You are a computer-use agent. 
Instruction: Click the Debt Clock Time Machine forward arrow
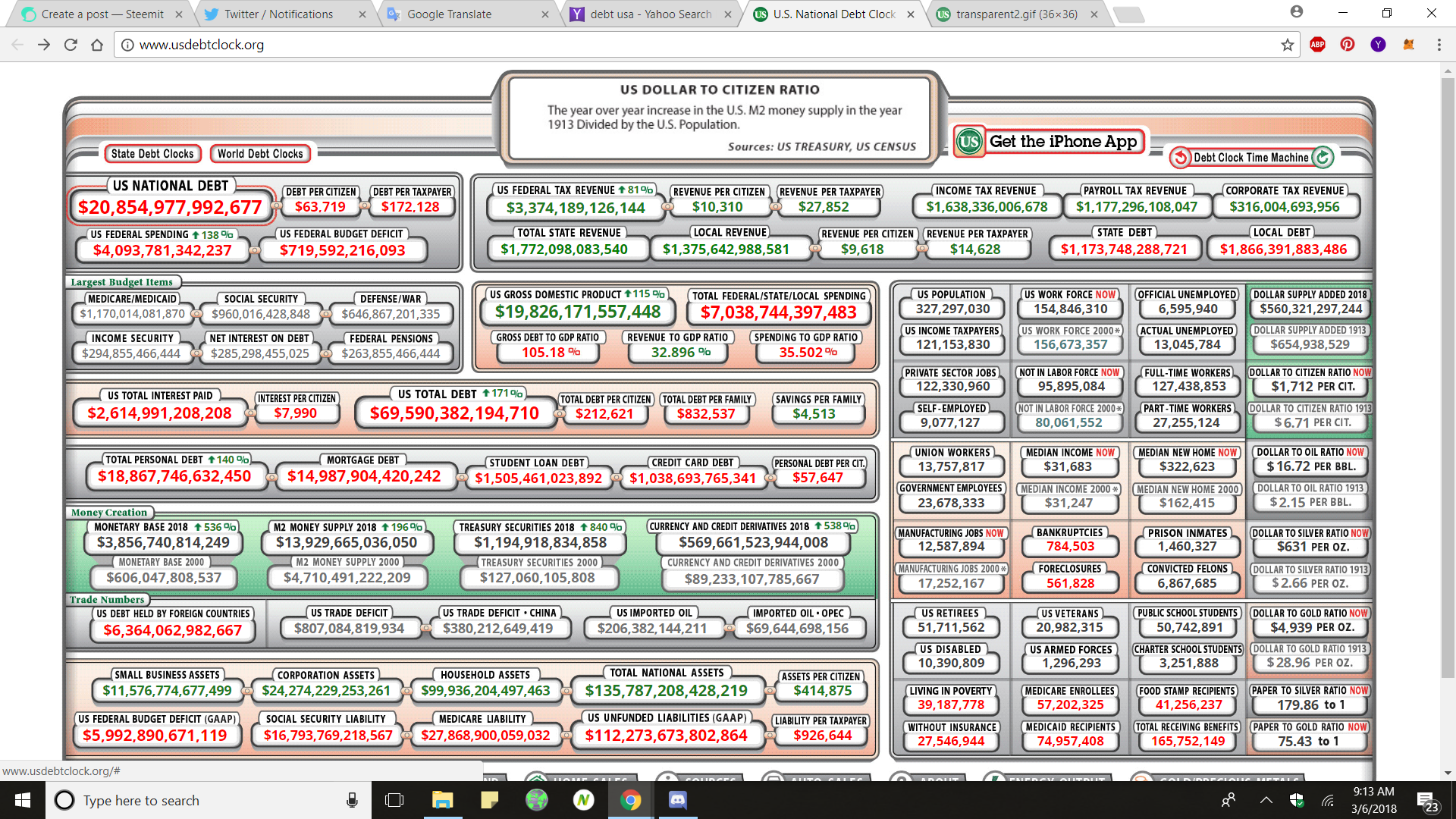[x=1323, y=157]
